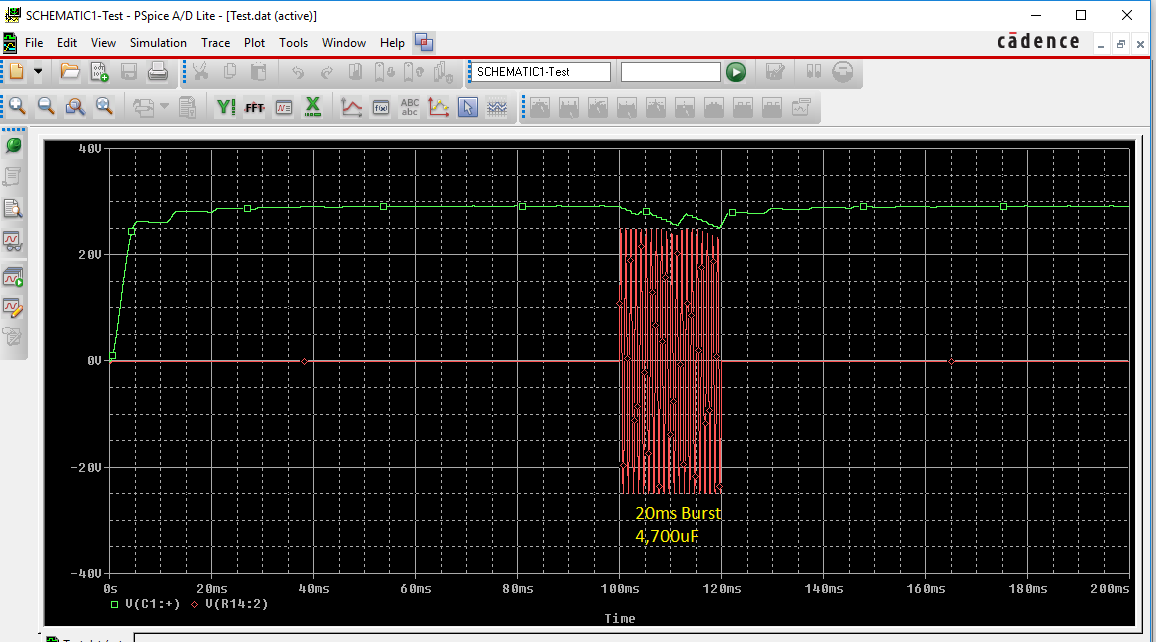Click the Add Trace icon

[x=352, y=107]
